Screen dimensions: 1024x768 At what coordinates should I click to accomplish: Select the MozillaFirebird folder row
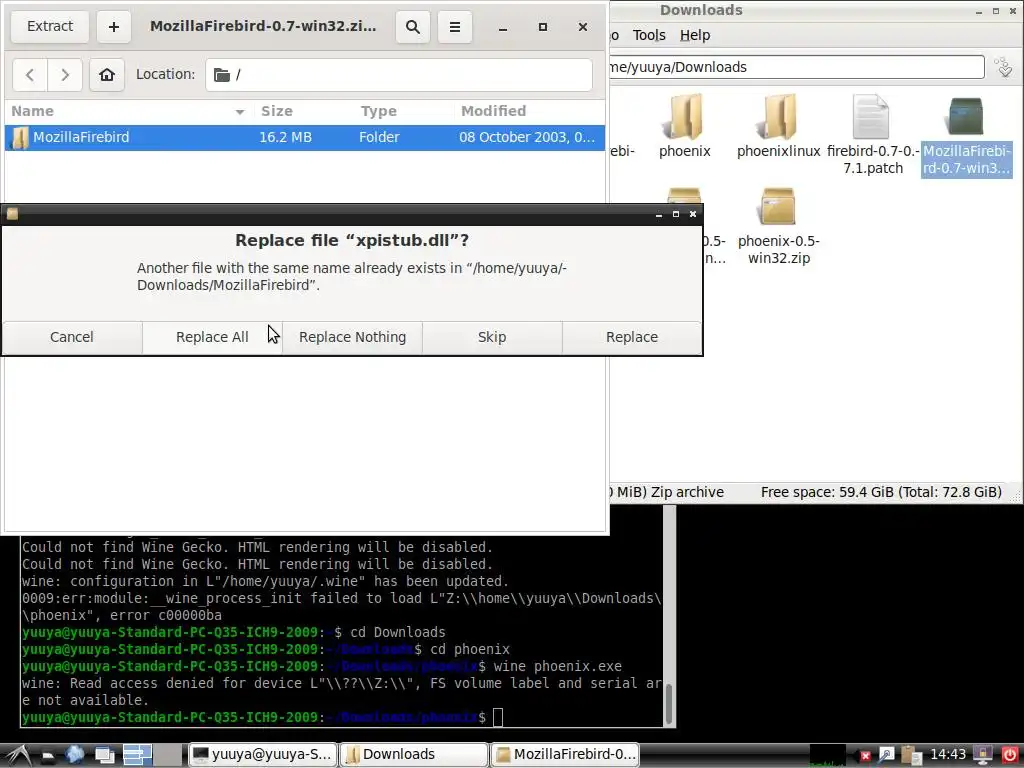click(x=305, y=137)
